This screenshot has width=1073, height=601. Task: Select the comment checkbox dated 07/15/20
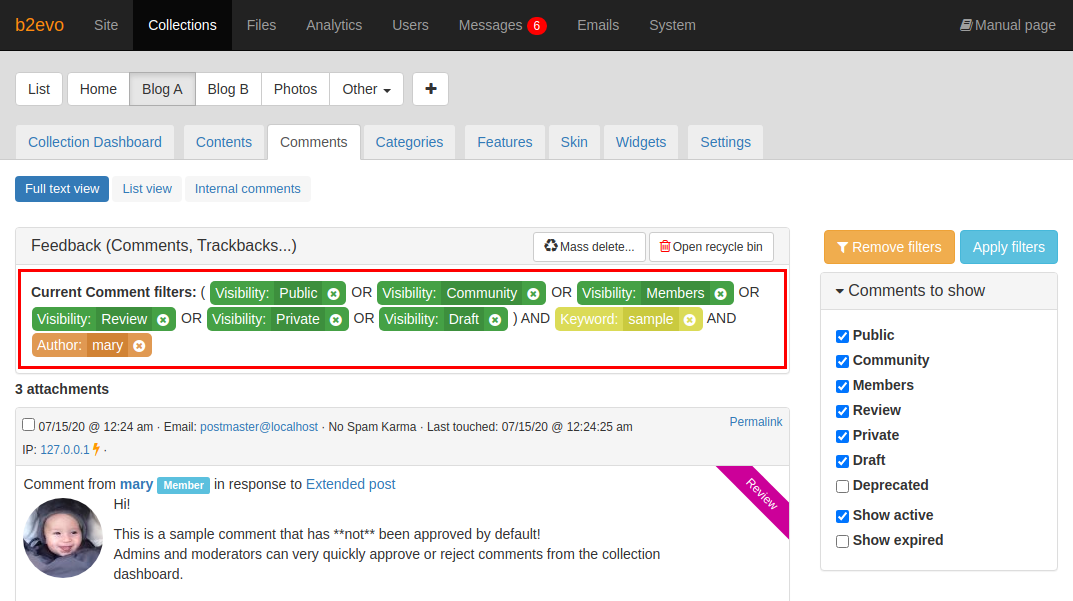click(x=28, y=424)
